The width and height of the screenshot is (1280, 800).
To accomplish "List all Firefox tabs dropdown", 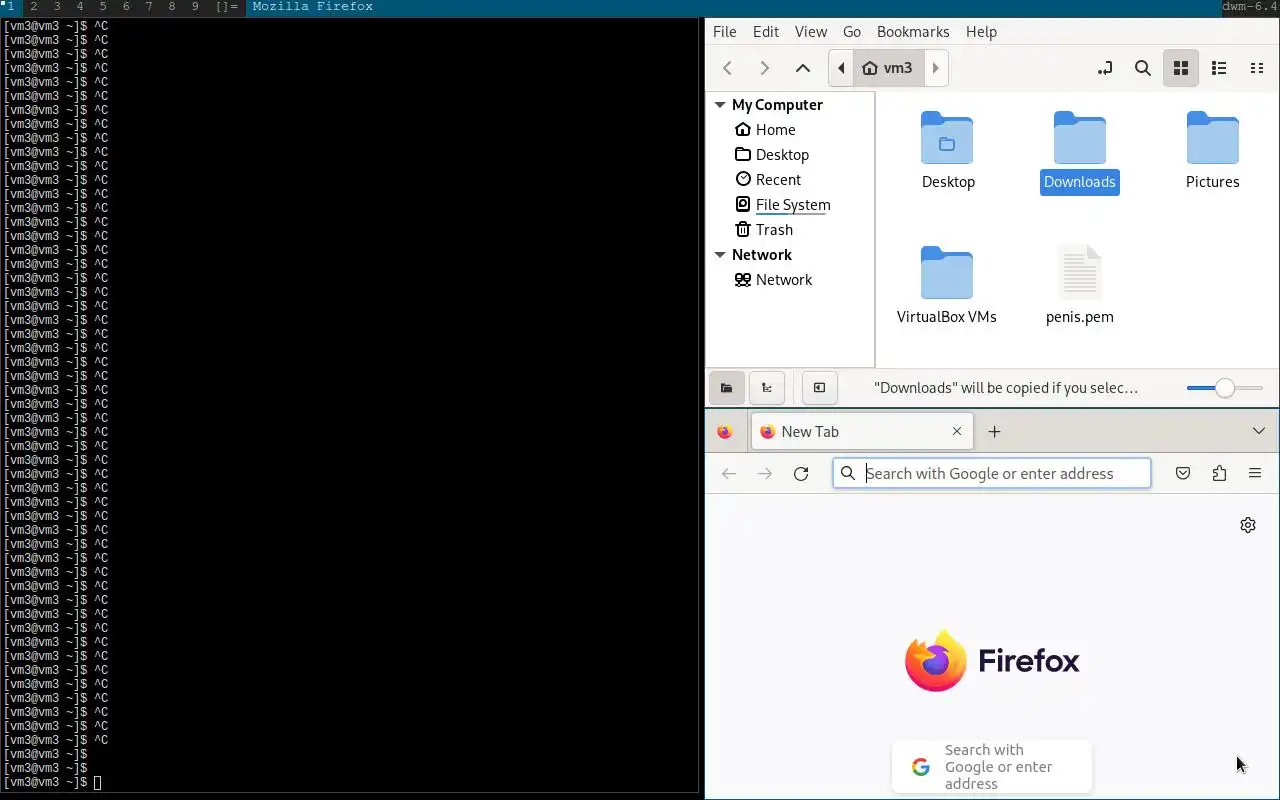I will coord(1258,431).
